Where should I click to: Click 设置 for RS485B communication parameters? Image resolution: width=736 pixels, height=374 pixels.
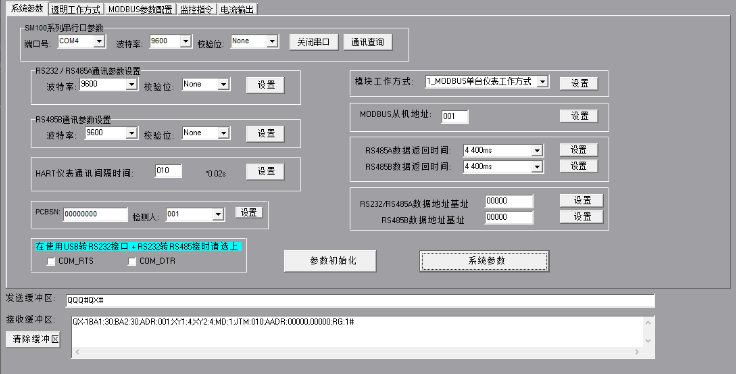click(x=265, y=133)
